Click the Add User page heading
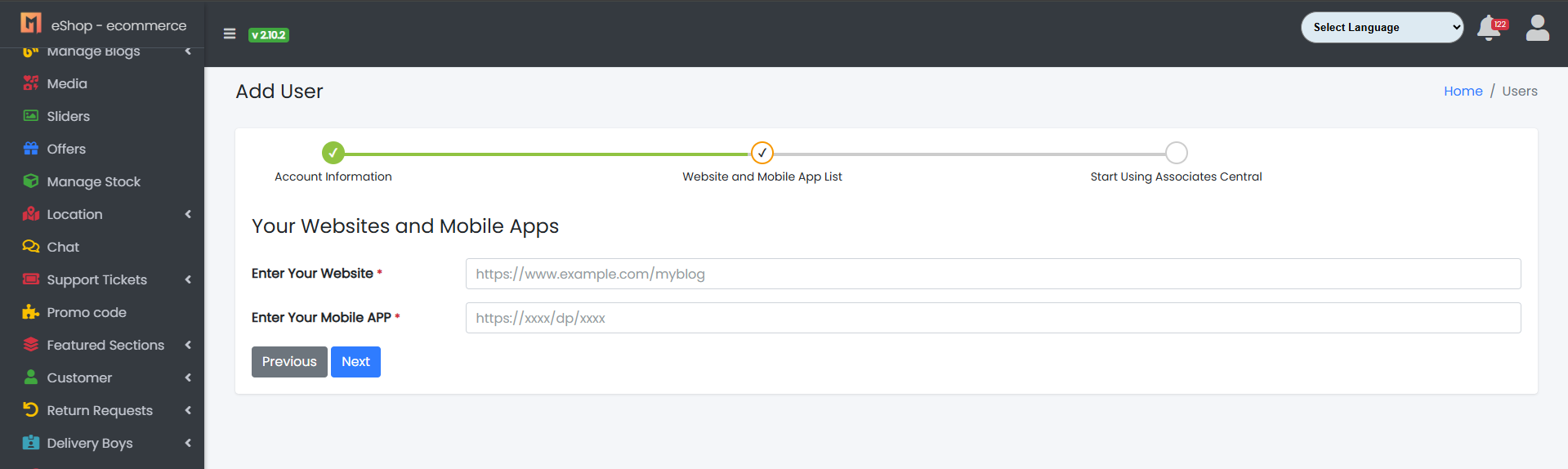This screenshot has width=1568, height=469. pos(279,92)
